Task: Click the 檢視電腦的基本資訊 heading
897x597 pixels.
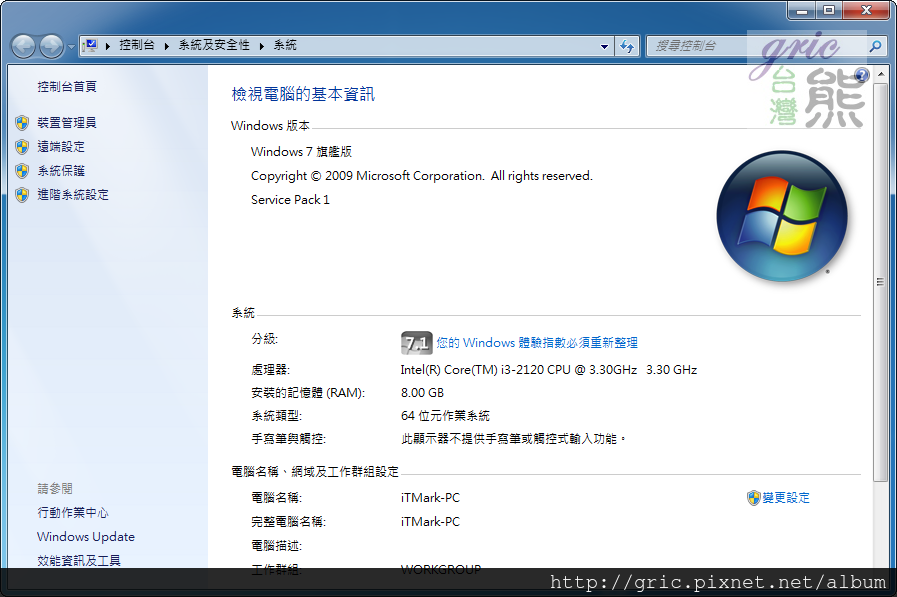Action: click(x=303, y=94)
